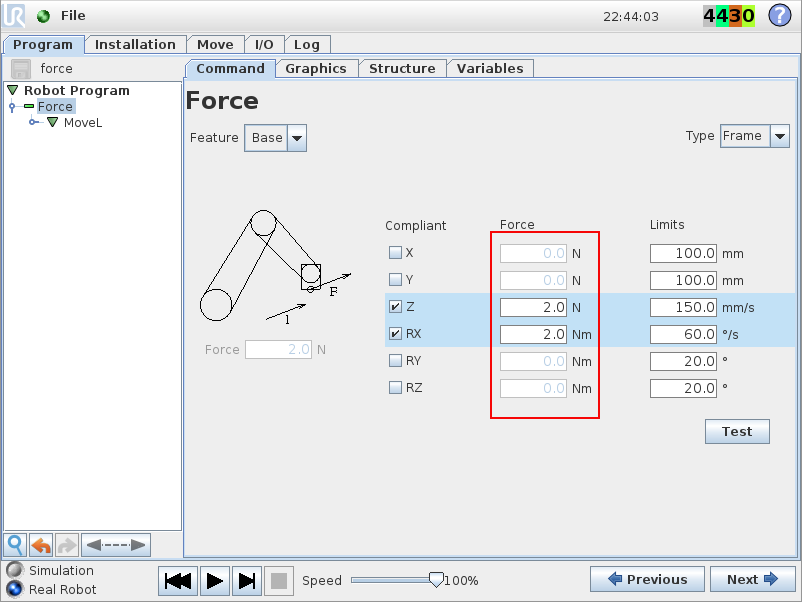The height and width of the screenshot is (602, 802).
Task: Click the X limit 100.0 mm field
Action: point(683,253)
